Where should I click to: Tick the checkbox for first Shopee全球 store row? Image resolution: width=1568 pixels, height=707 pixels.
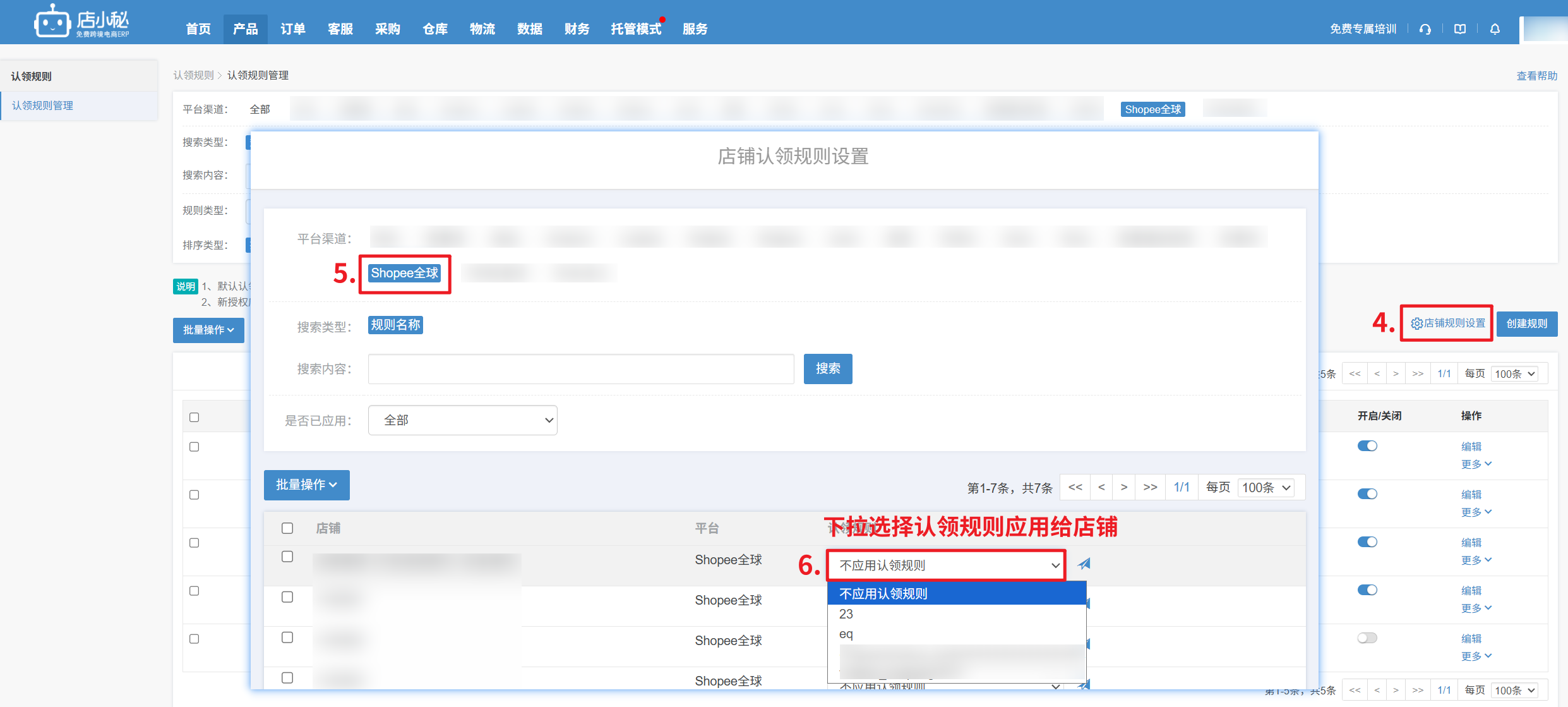click(287, 557)
